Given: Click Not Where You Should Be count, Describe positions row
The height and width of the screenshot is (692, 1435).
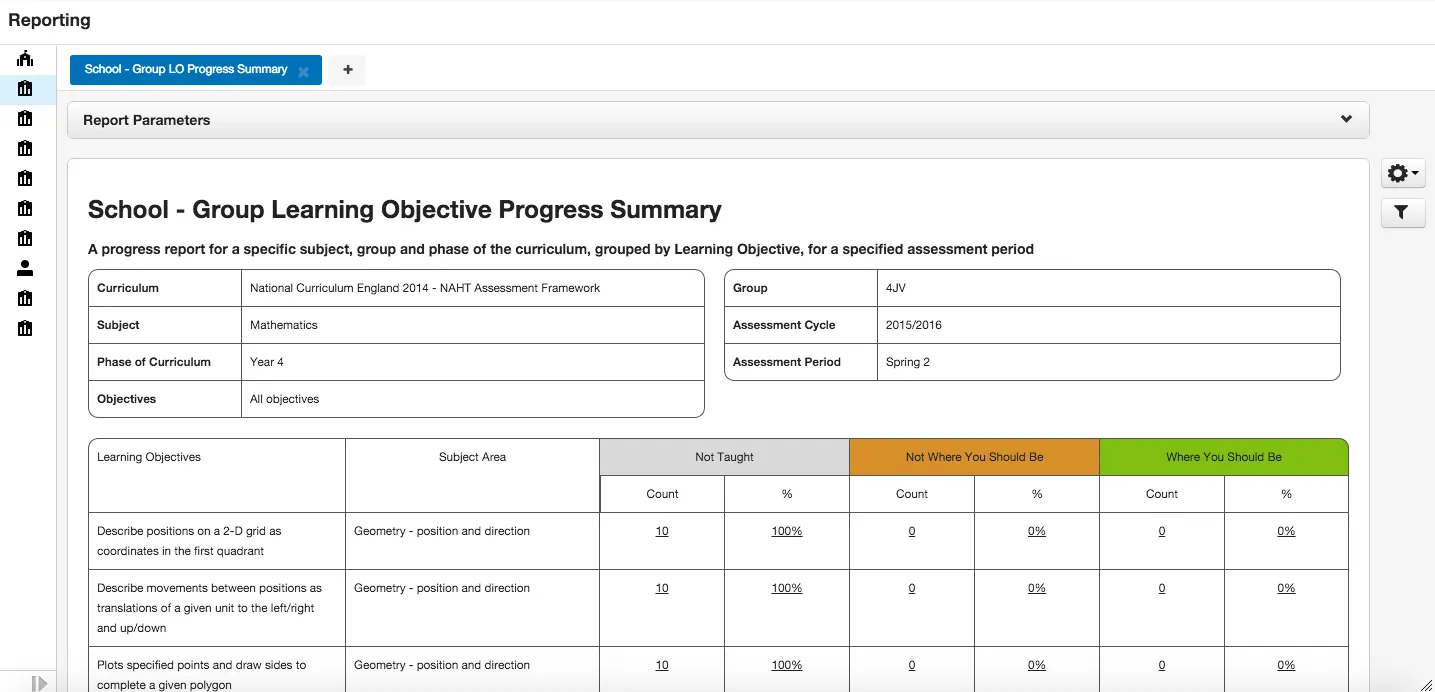Looking at the screenshot, I should click(912, 531).
